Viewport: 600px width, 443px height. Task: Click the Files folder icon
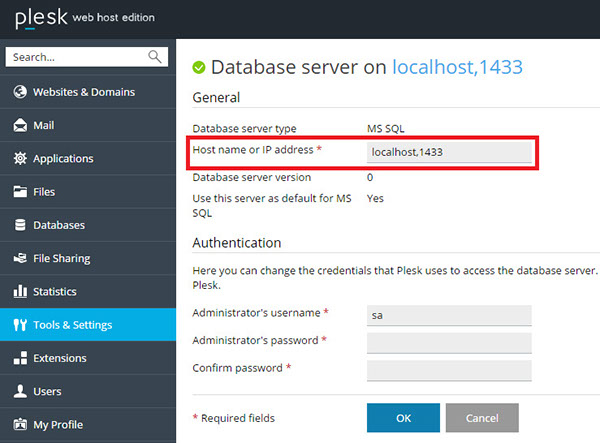tap(19, 192)
